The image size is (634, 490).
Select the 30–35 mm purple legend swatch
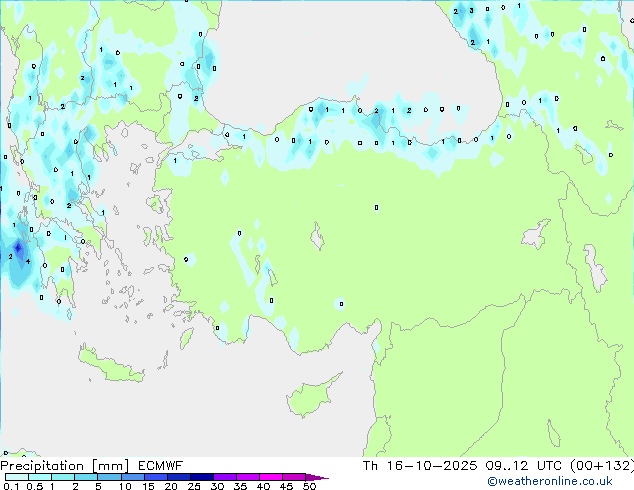[225, 477]
